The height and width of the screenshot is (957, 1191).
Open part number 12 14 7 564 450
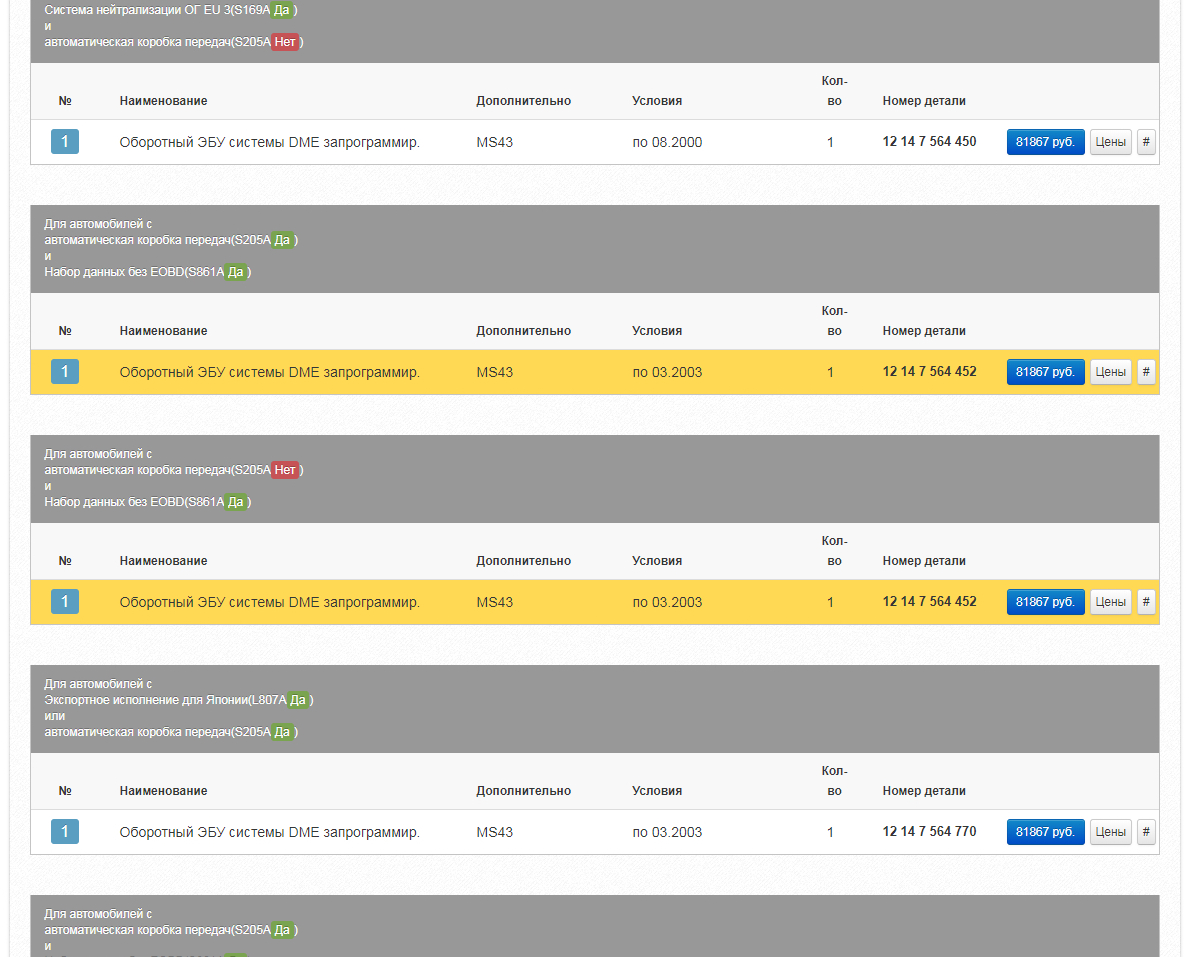click(929, 142)
